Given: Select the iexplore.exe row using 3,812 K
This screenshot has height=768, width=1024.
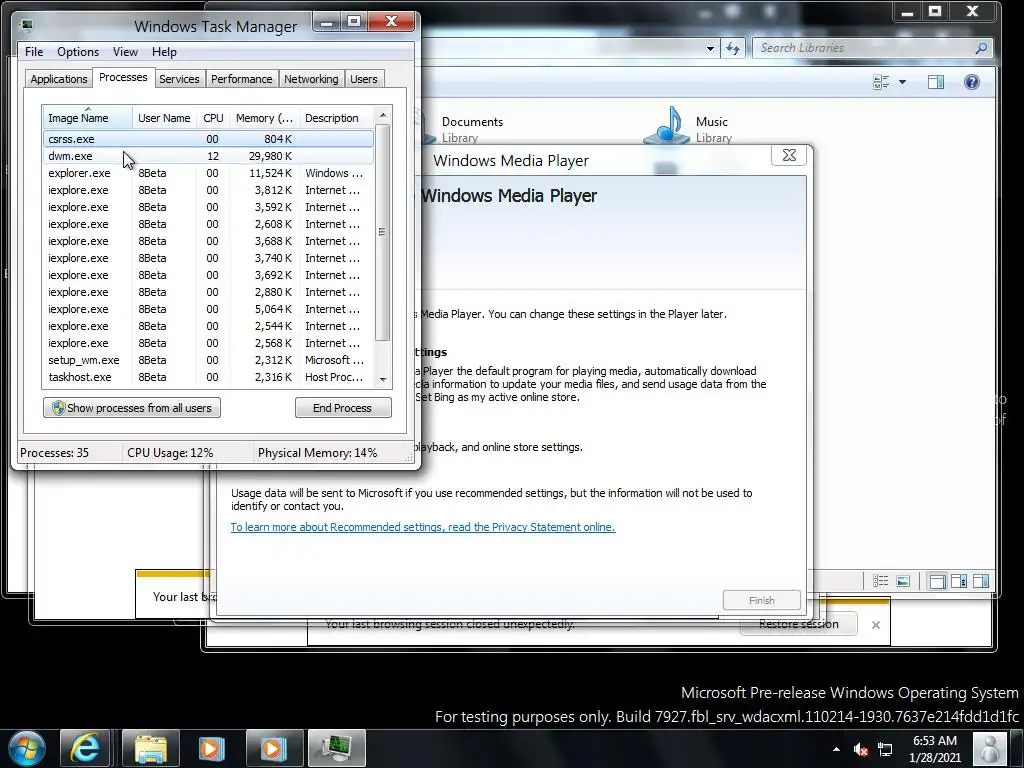Looking at the screenshot, I should click(x=208, y=190).
